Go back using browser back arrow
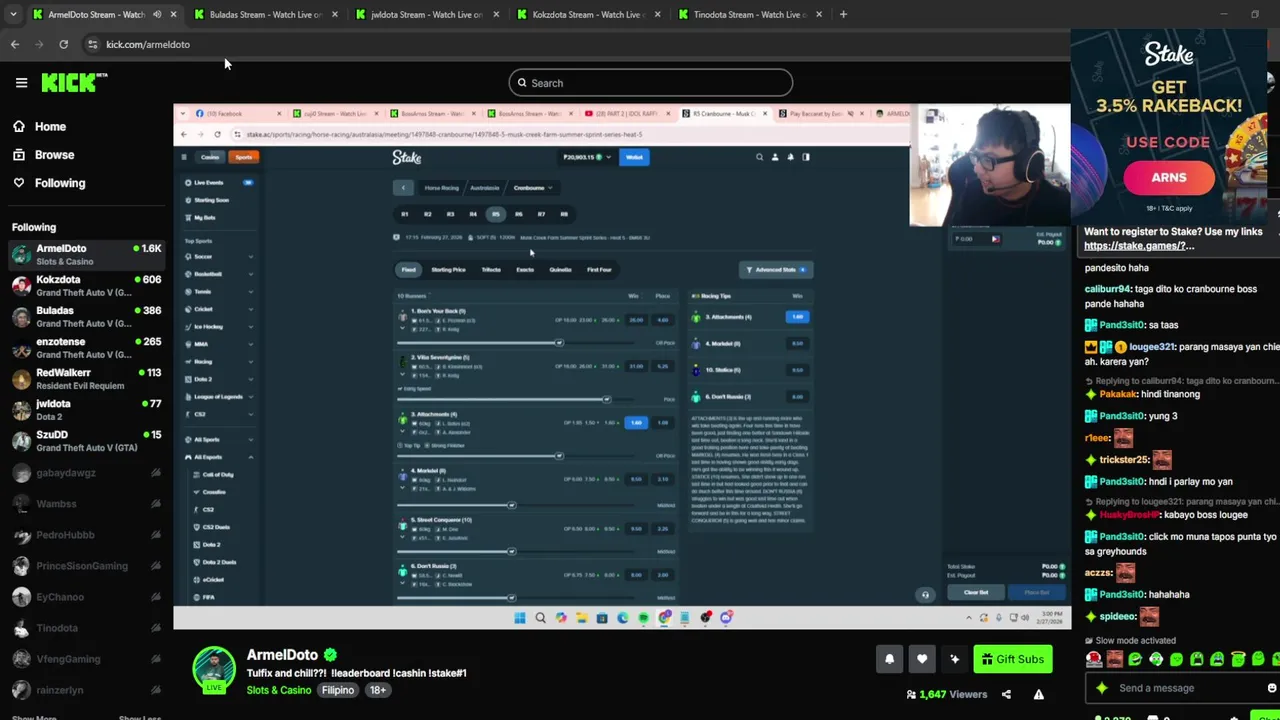Viewport: 1280px width, 720px height. pyautogui.click(x=15, y=44)
